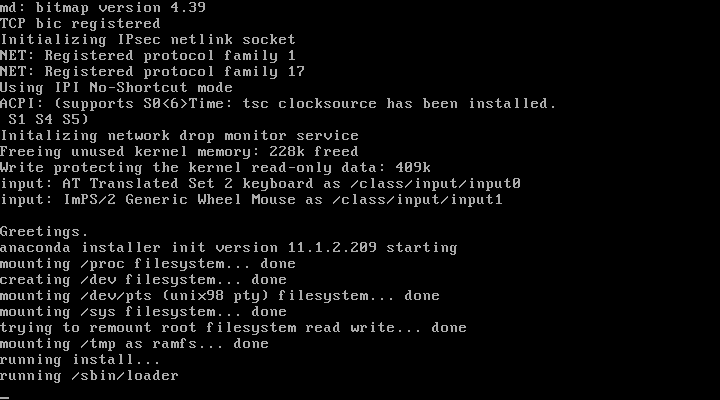Click 'mounting /tmp as ramfs' line
This screenshot has width=720, height=400.
click(x=135, y=344)
